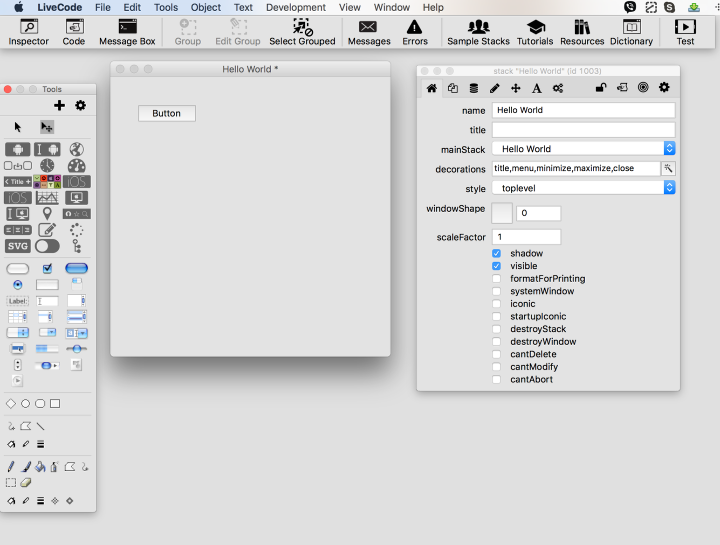This screenshot has height=545, width=720.
Task: Select the Edit pointer tool
Action: click(47, 127)
